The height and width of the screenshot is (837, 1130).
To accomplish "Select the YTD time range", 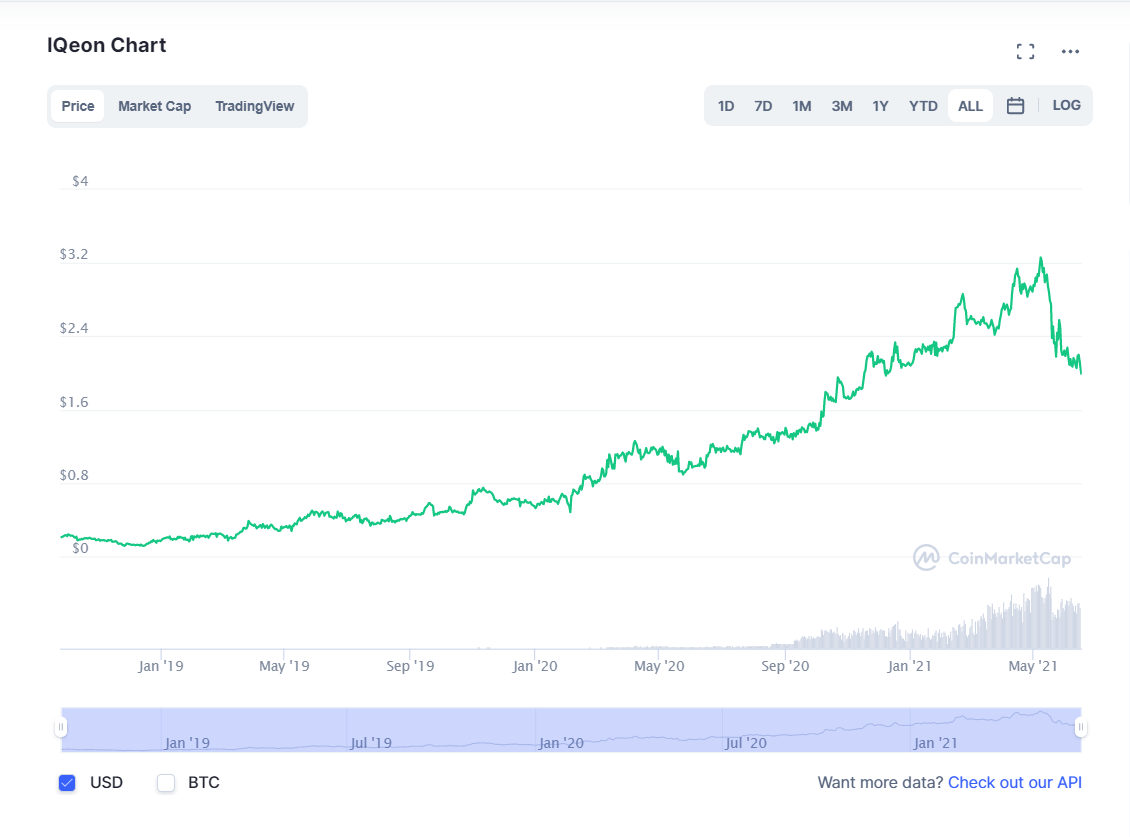I will (x=923, y=106).
